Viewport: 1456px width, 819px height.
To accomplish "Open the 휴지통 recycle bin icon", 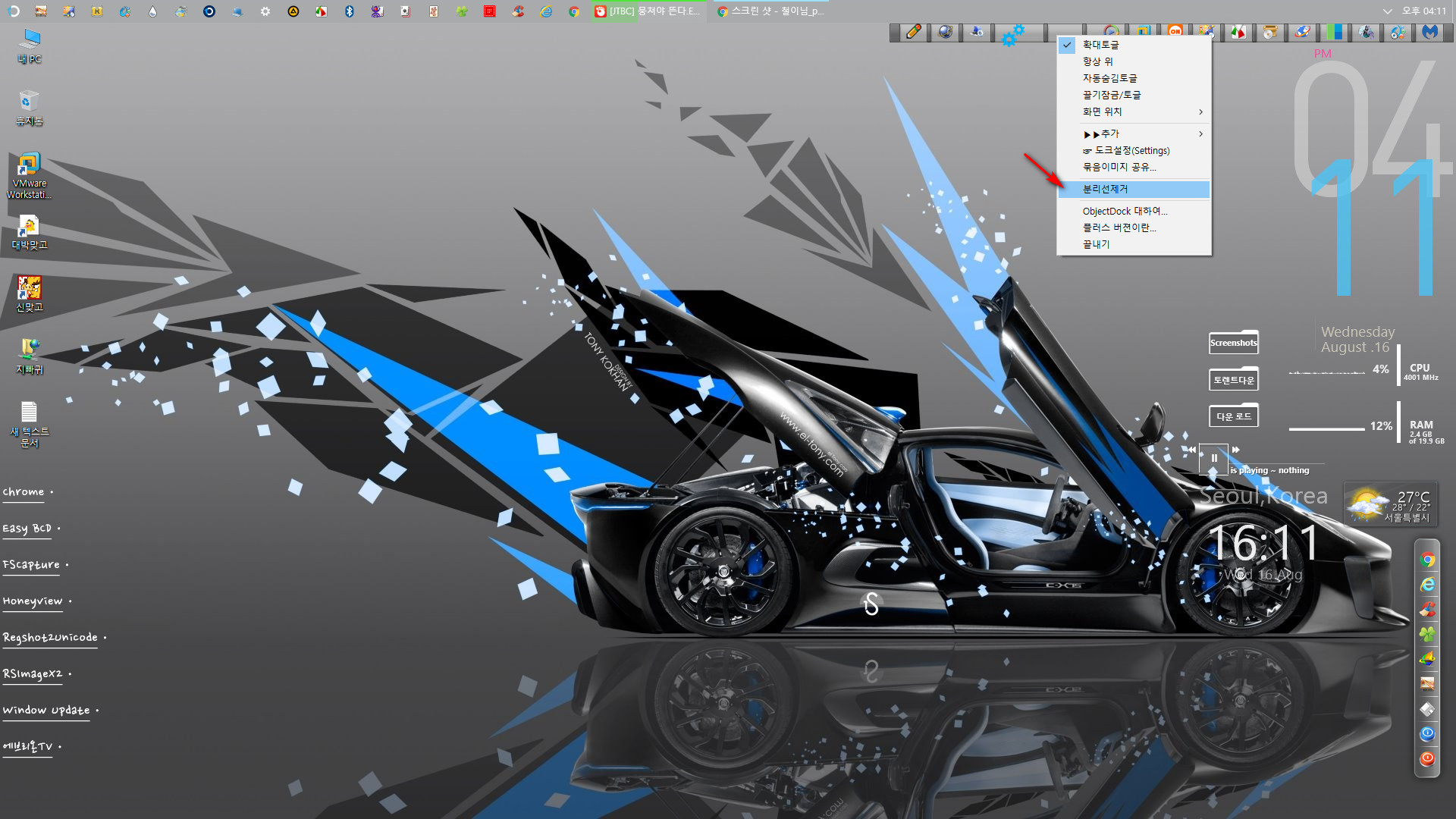I will click(x=30, y=108).
